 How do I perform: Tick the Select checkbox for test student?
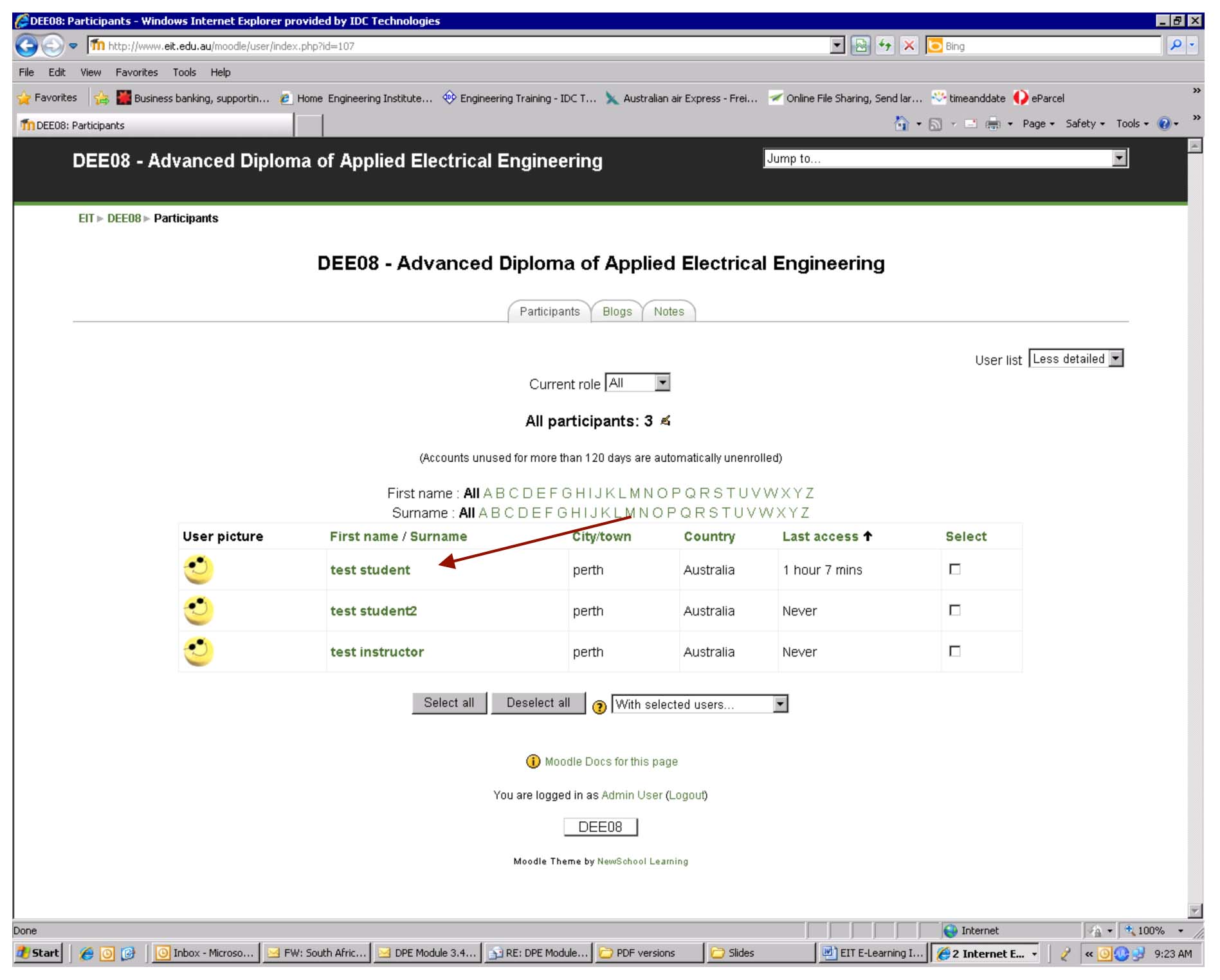[x=955, y=569]
